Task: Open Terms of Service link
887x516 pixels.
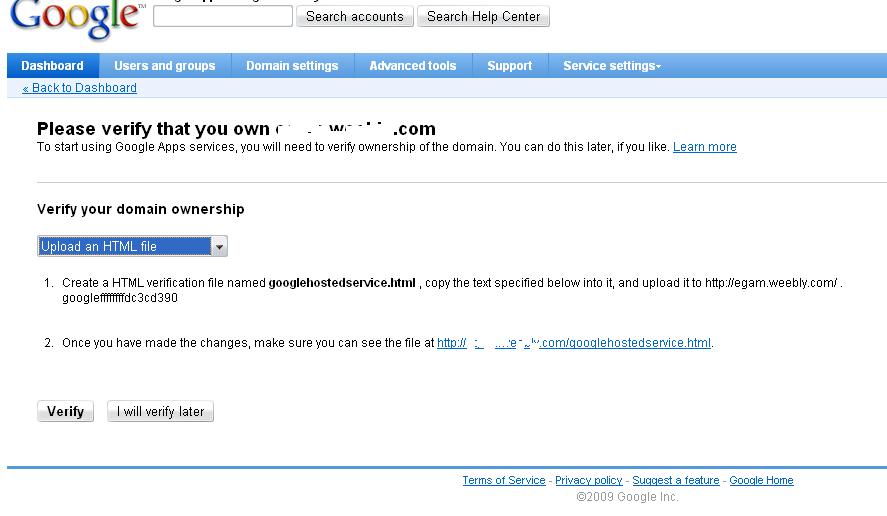Action: click(x=503, y=480)
